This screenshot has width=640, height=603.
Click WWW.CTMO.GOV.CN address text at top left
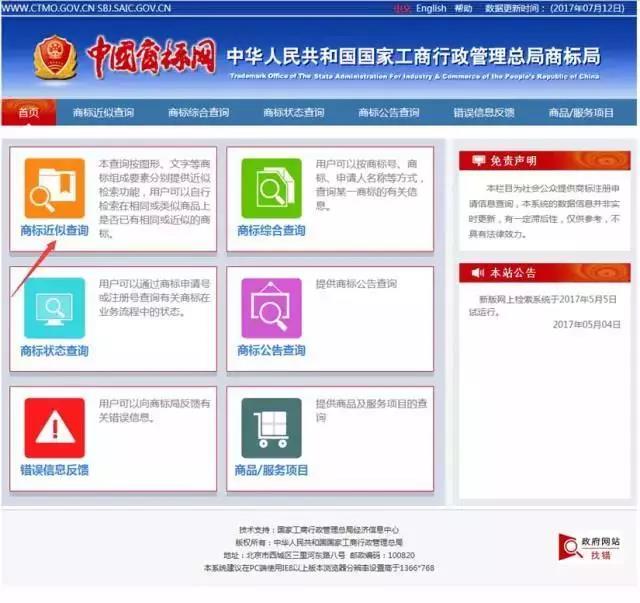point(48,8)
